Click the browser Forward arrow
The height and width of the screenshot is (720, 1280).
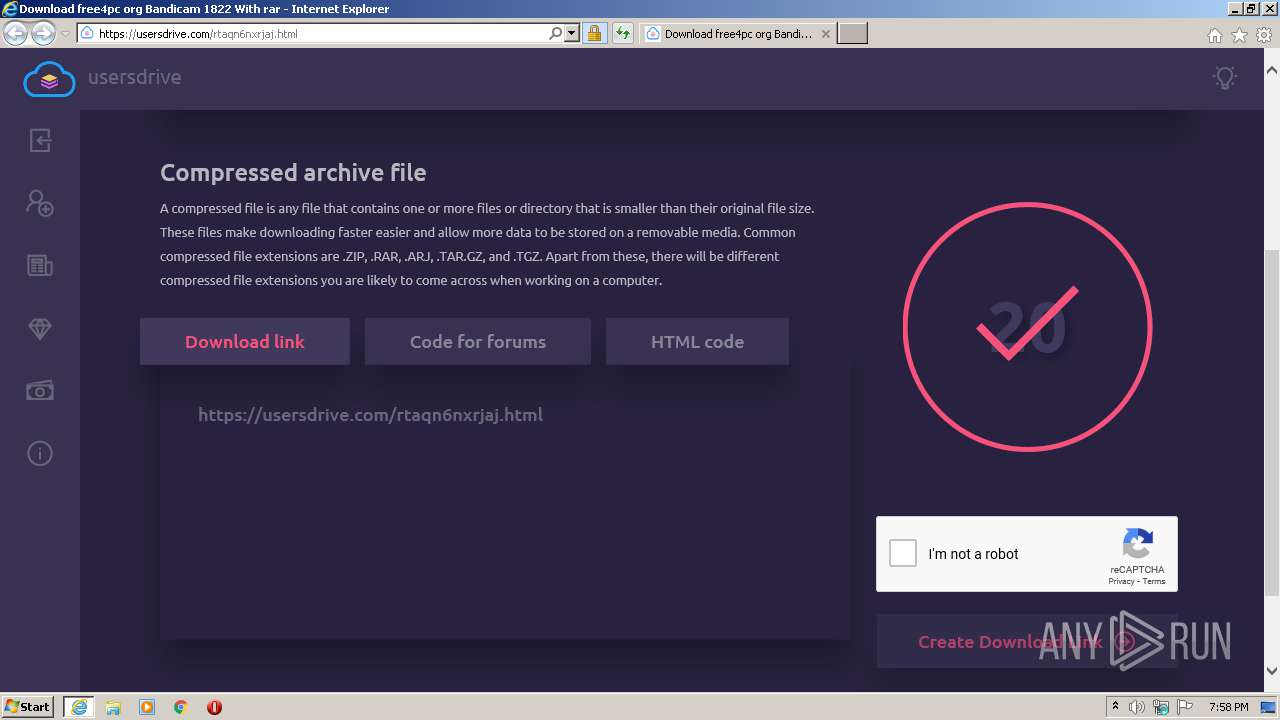(43, 34)
